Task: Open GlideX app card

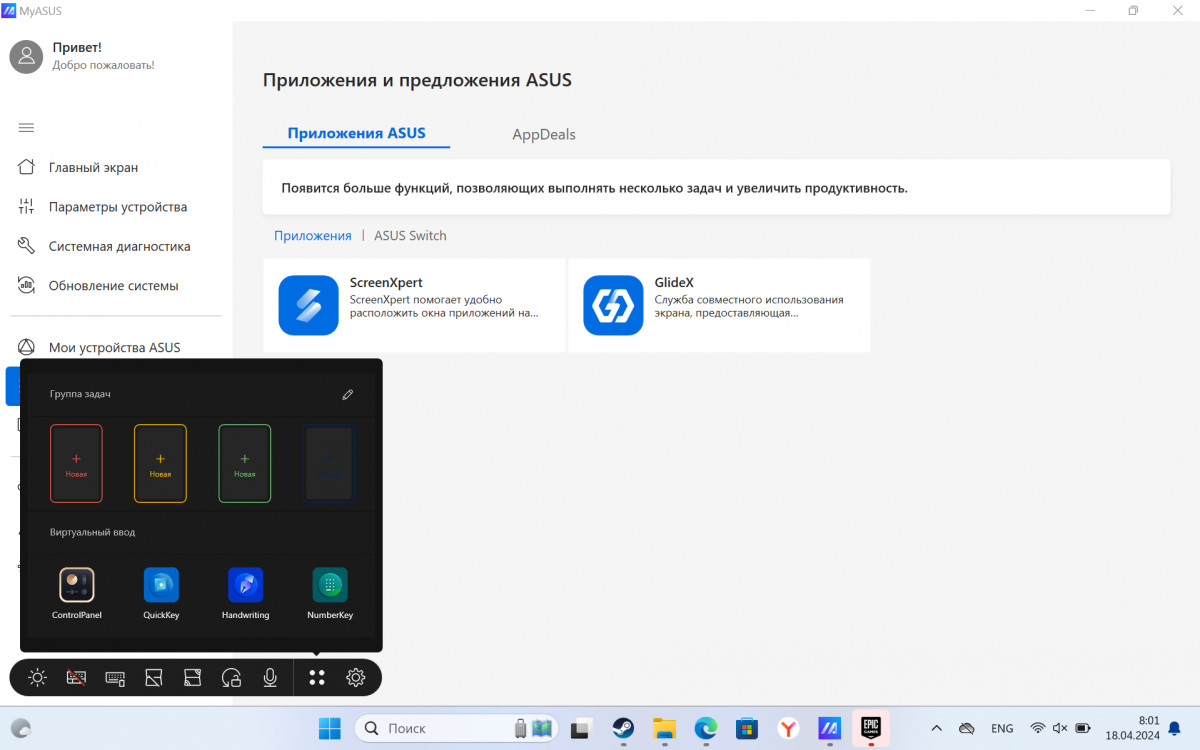Action: tap(719, 305)
